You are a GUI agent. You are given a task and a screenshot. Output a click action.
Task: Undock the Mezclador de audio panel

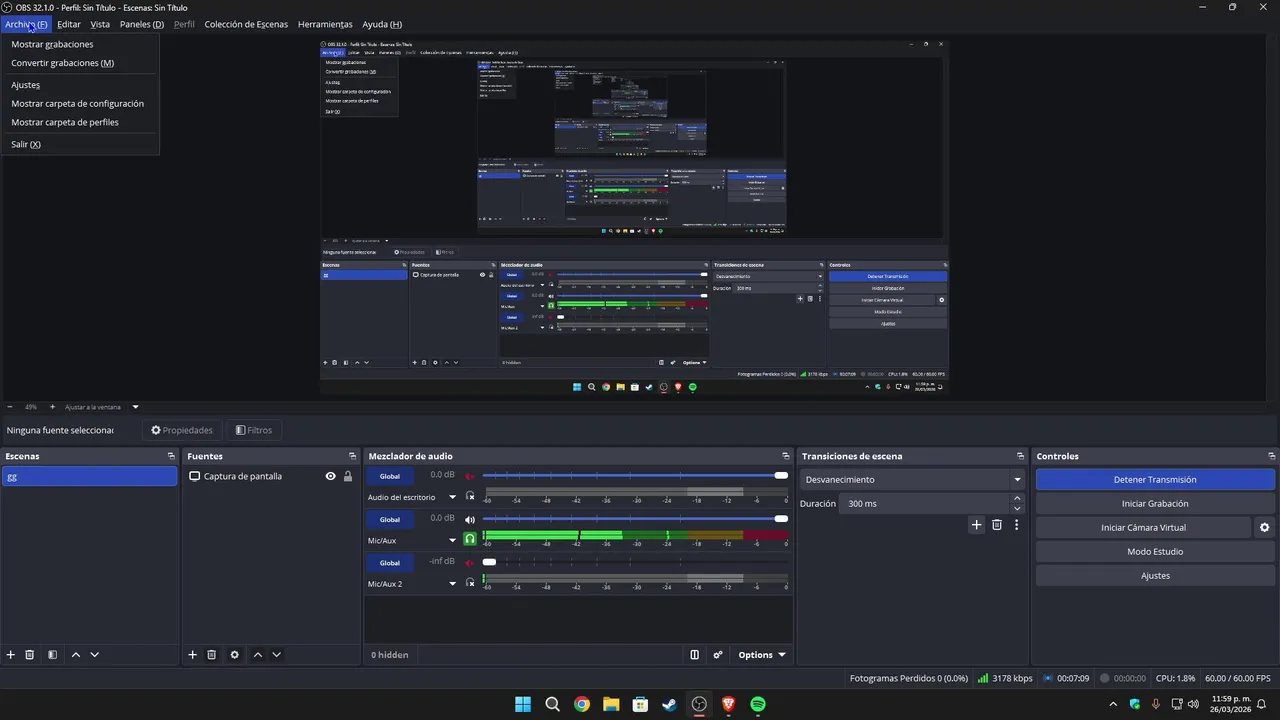[786, 456]
